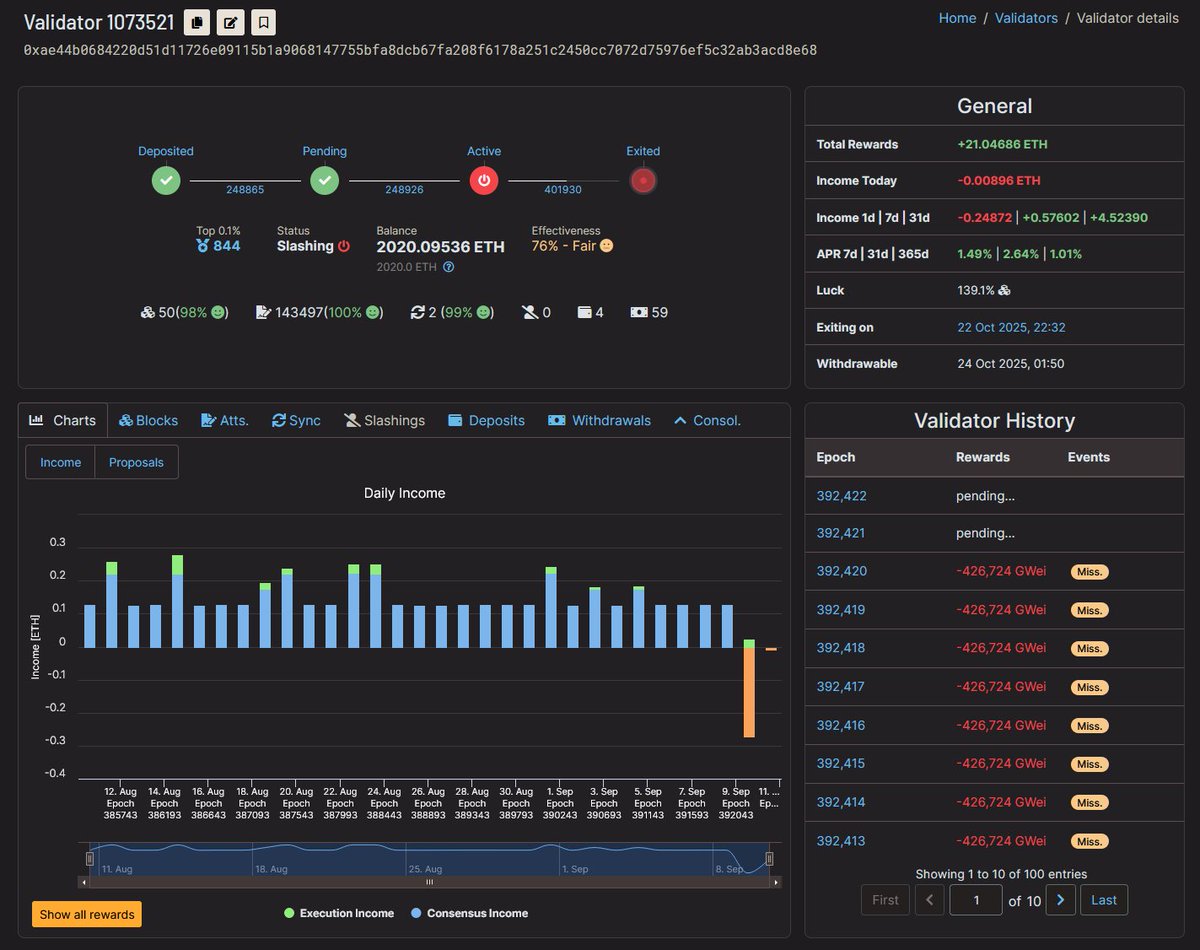Viewport: 1200px width, 950px height.
Task: Open the Slashings tab
Action: click(x=384, y=421)
